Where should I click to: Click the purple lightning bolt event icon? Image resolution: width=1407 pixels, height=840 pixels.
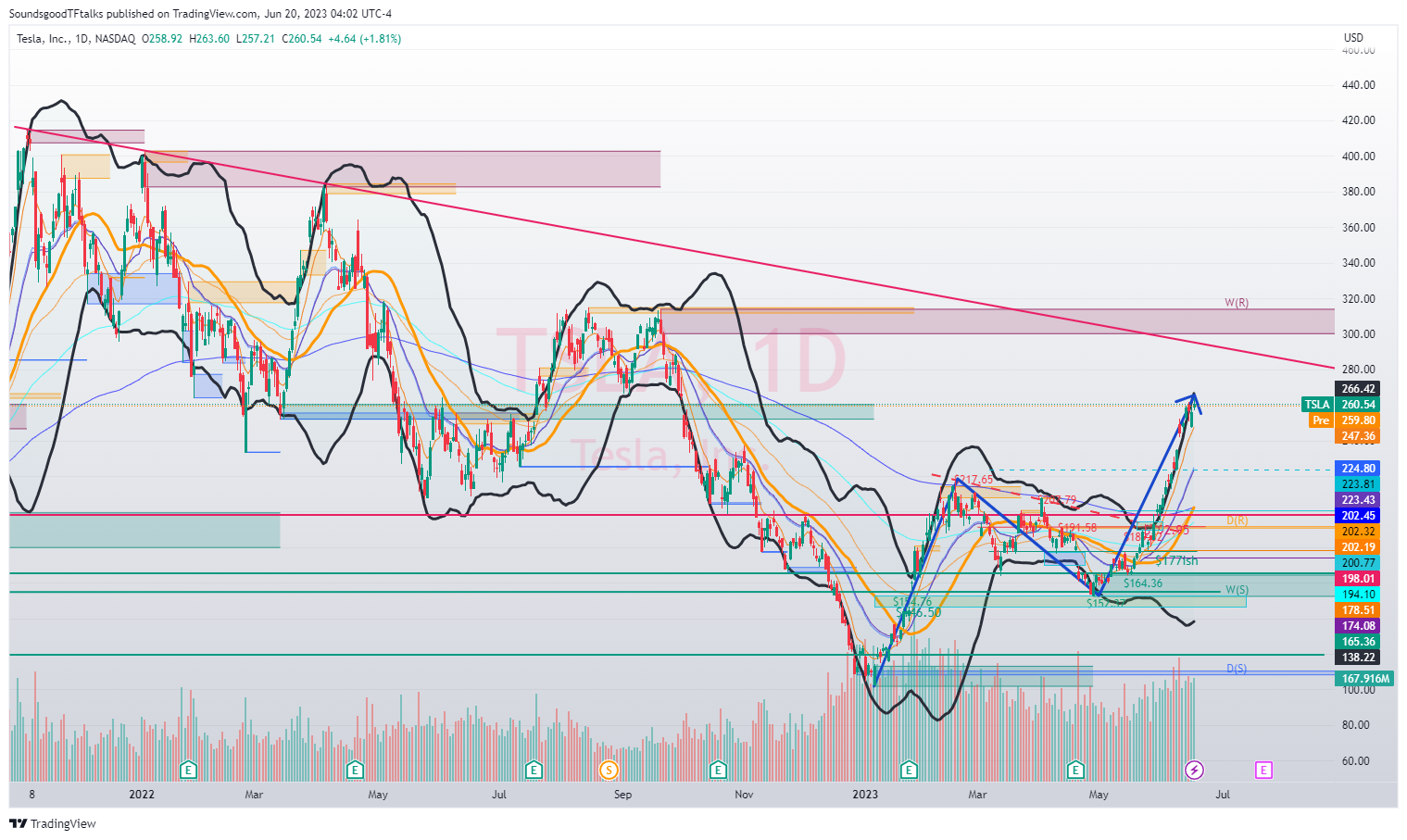[x=1195, y=770]
